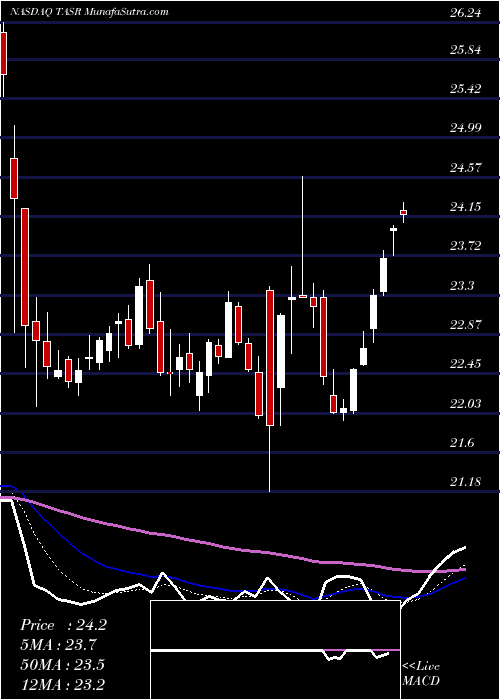Click the 12MA : 23.2 readout
The image size is (500, 700).
click(62, 684)
